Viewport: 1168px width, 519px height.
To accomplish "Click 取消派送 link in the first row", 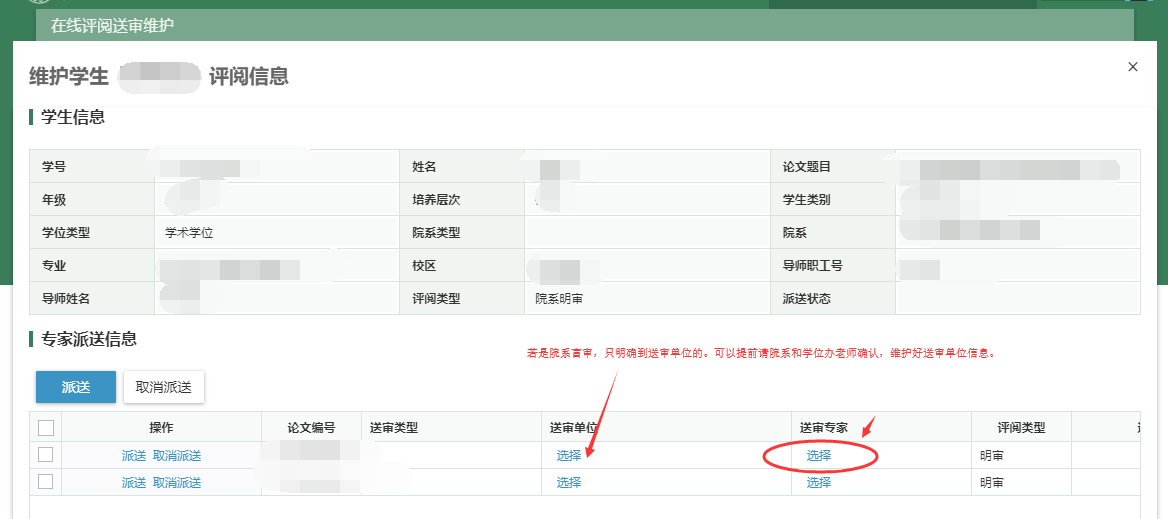I will (177, 456).
